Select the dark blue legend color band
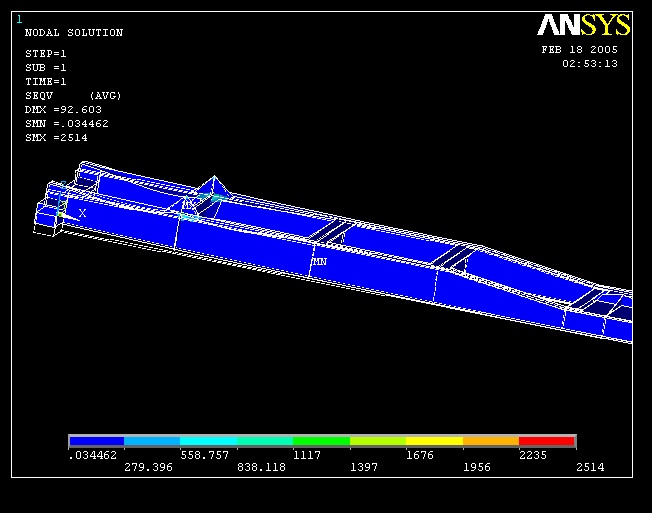 [96, 441]
